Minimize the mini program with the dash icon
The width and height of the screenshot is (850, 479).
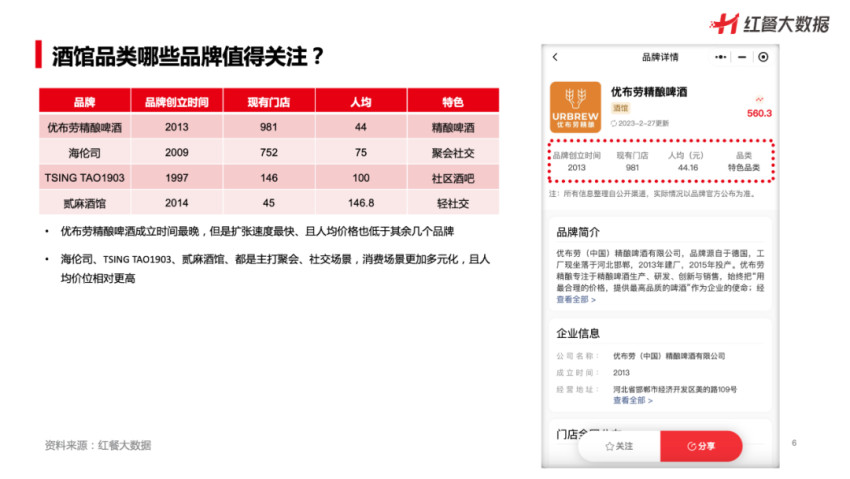tap(742, 57)
